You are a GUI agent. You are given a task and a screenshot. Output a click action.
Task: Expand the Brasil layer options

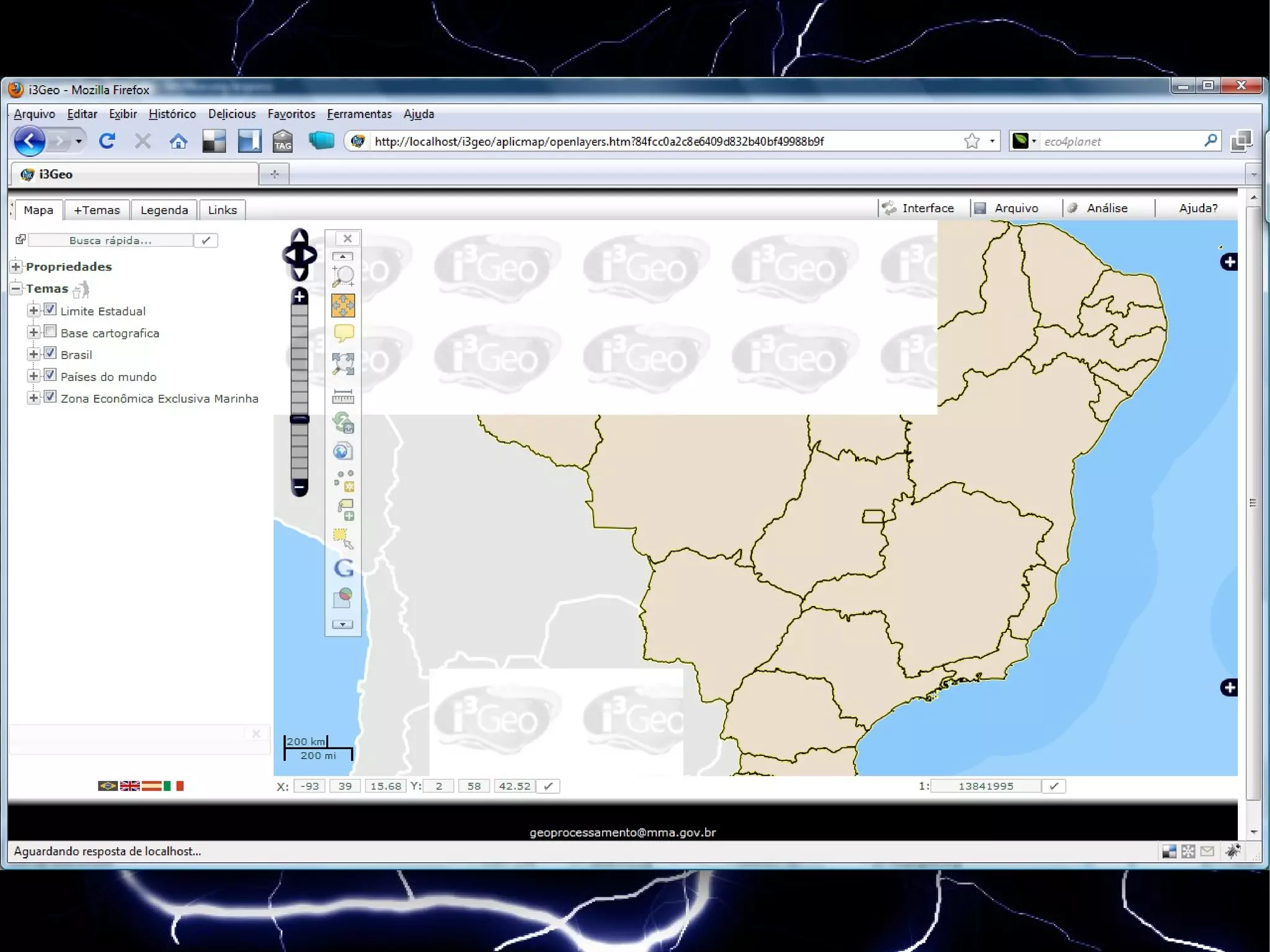33,354
